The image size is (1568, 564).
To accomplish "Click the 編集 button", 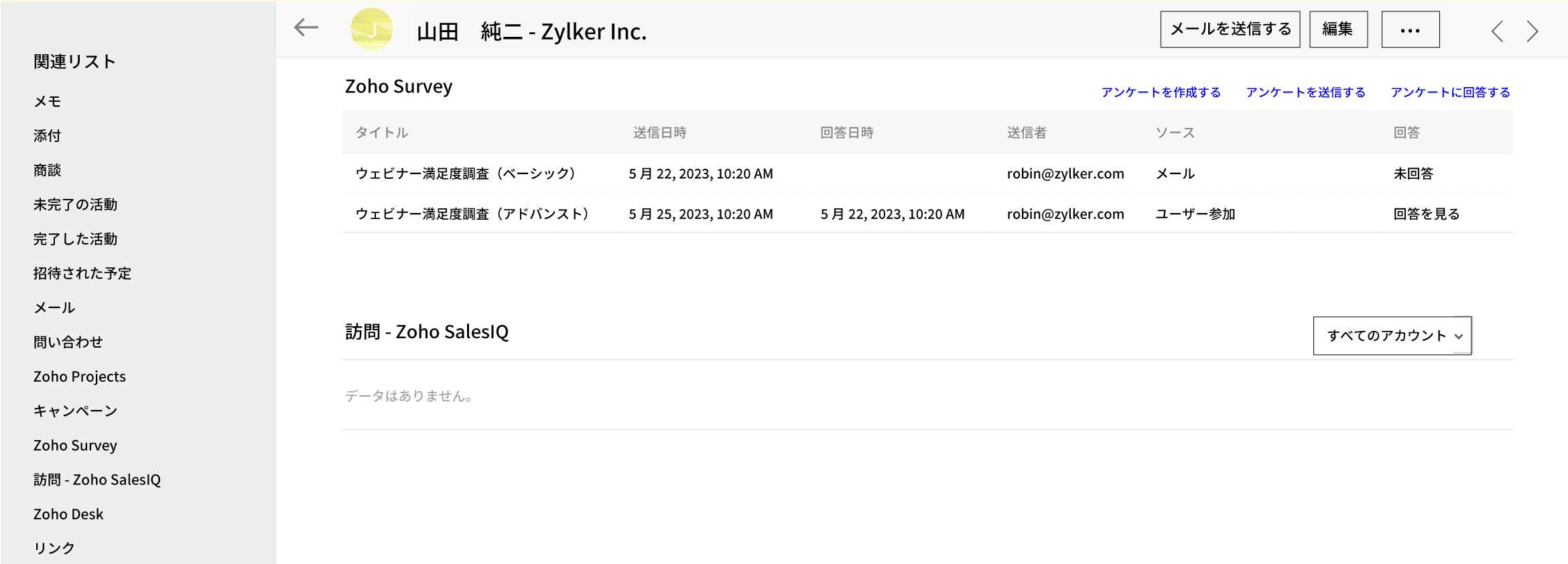I will click(1338, 29).
